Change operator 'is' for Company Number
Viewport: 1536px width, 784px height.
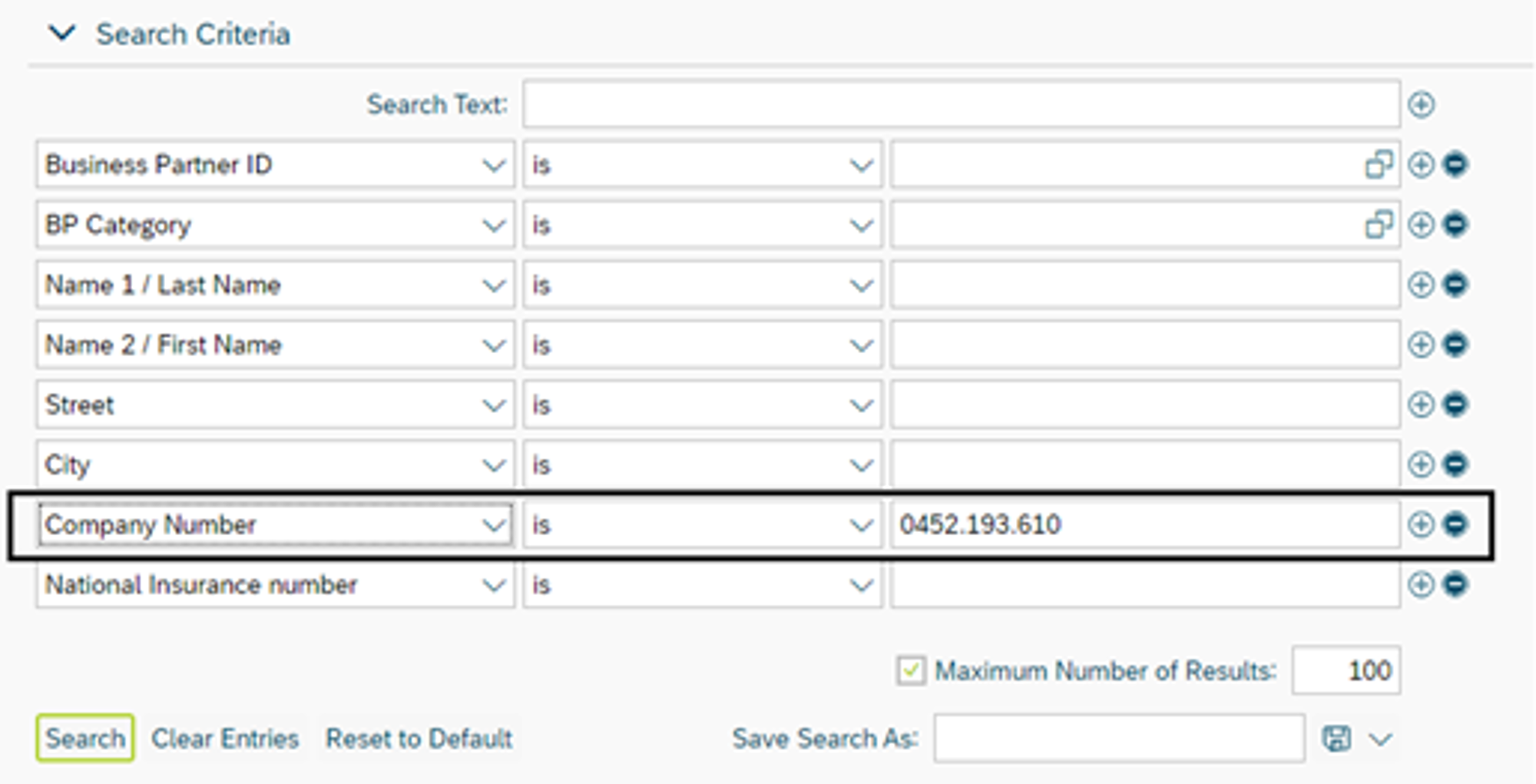pos(702,524)
